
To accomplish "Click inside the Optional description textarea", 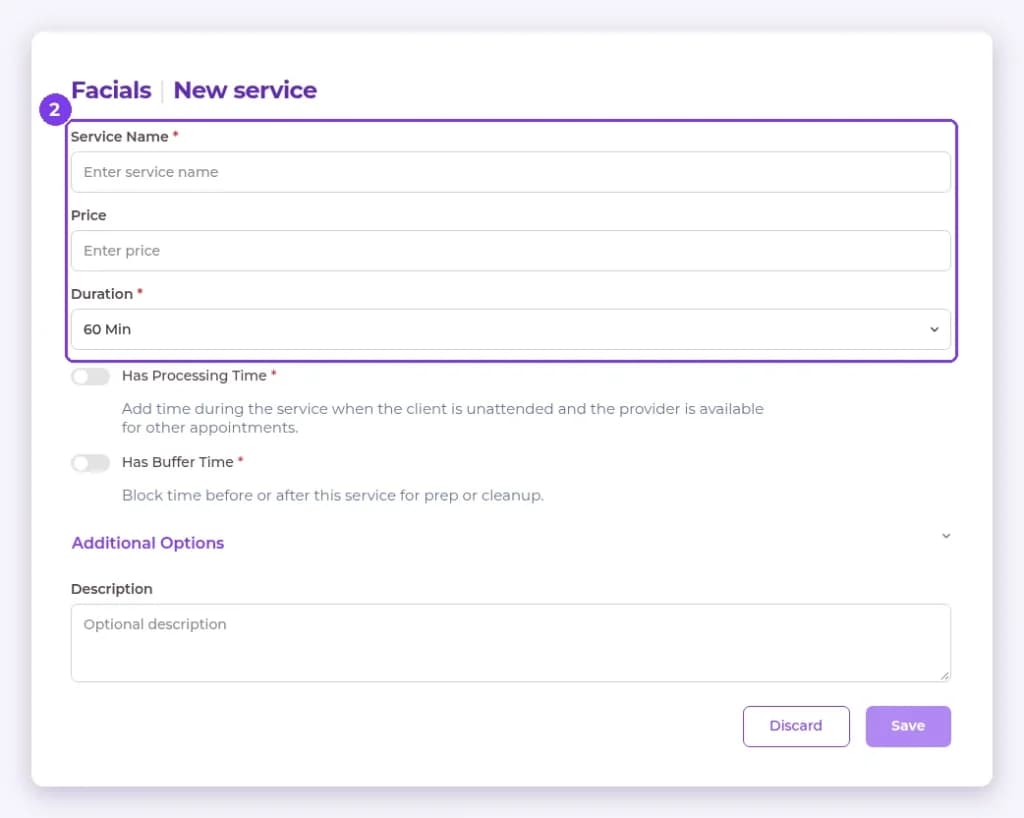I will [x=510, y=643].
